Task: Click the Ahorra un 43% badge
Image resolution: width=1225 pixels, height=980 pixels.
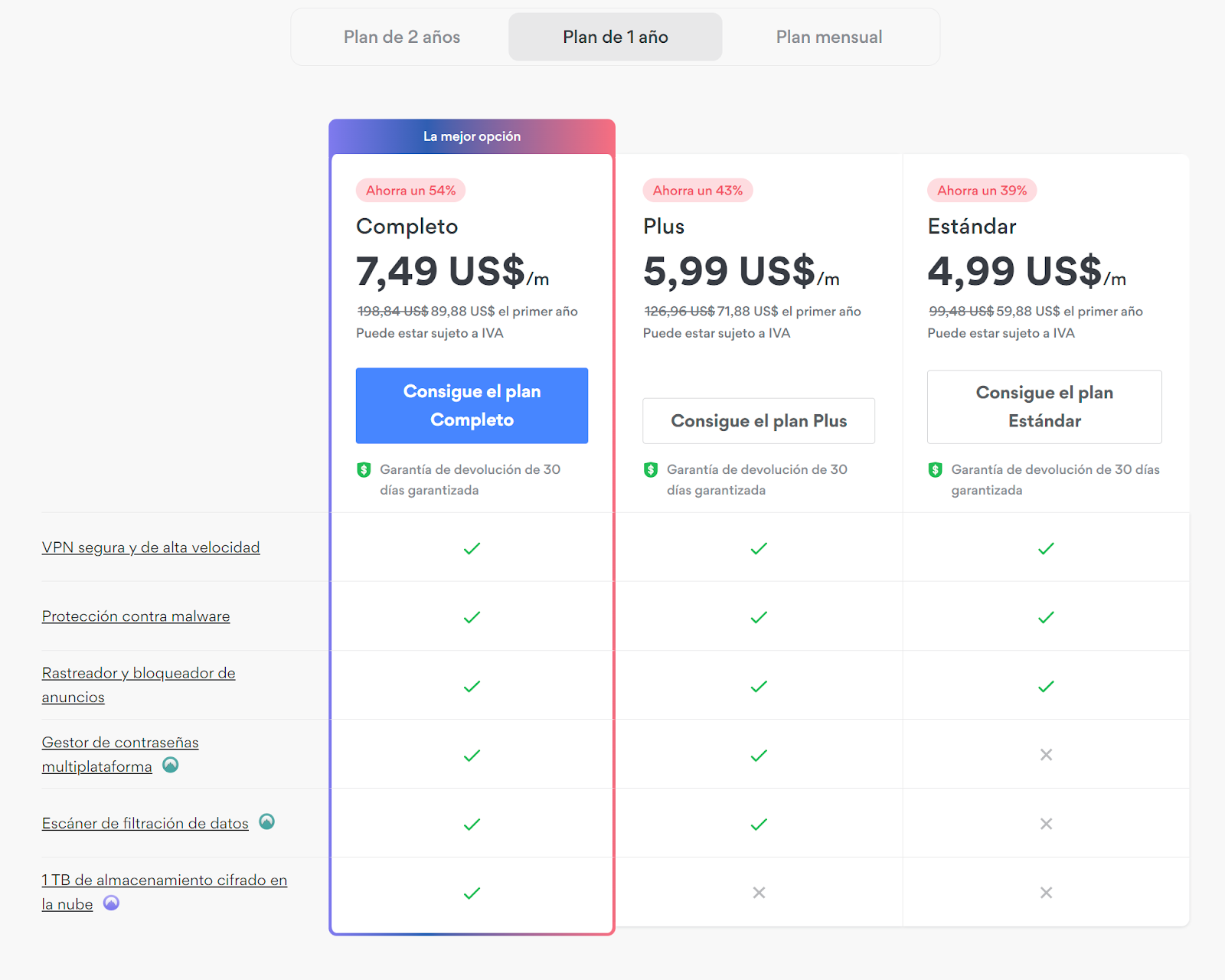Action: click(x=697, y=191)
